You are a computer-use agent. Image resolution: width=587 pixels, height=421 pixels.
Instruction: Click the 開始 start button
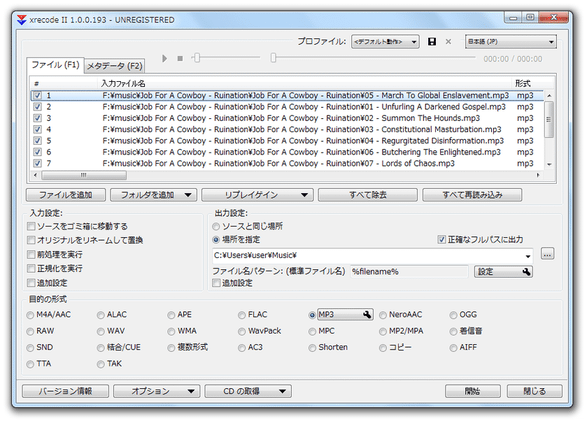pyautogui.click(x=472, y=391)
